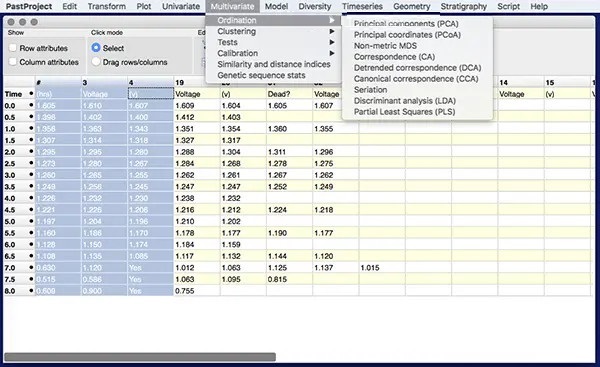Image resolution: width=600 pixels, height=367 pixels.
Task: Click the yellow minimize window button
Action: click(x=23, y=22)
